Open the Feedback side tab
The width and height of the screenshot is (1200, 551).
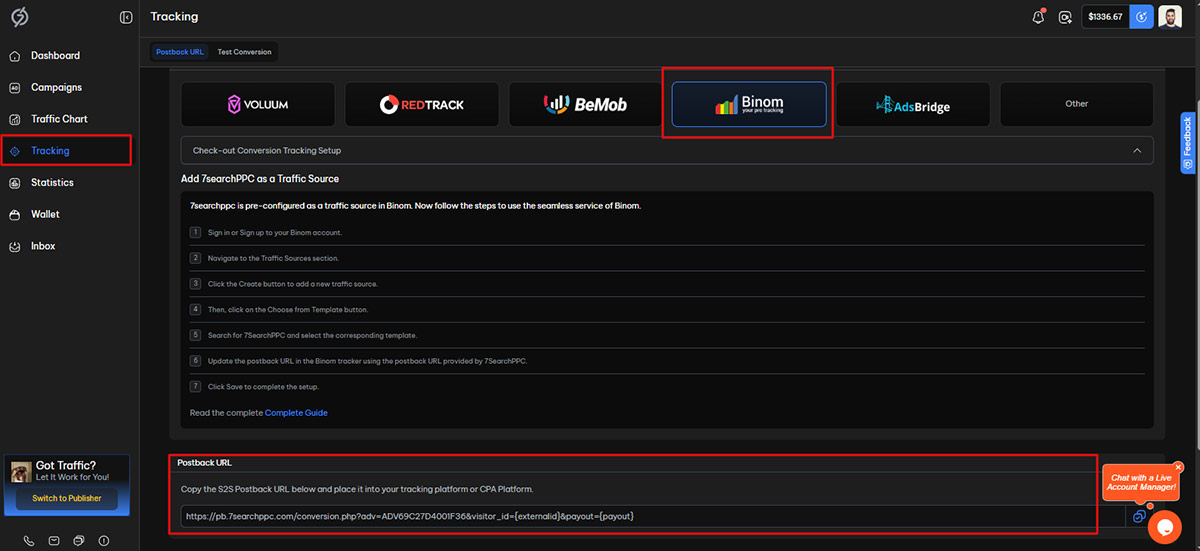point(1187,142)
